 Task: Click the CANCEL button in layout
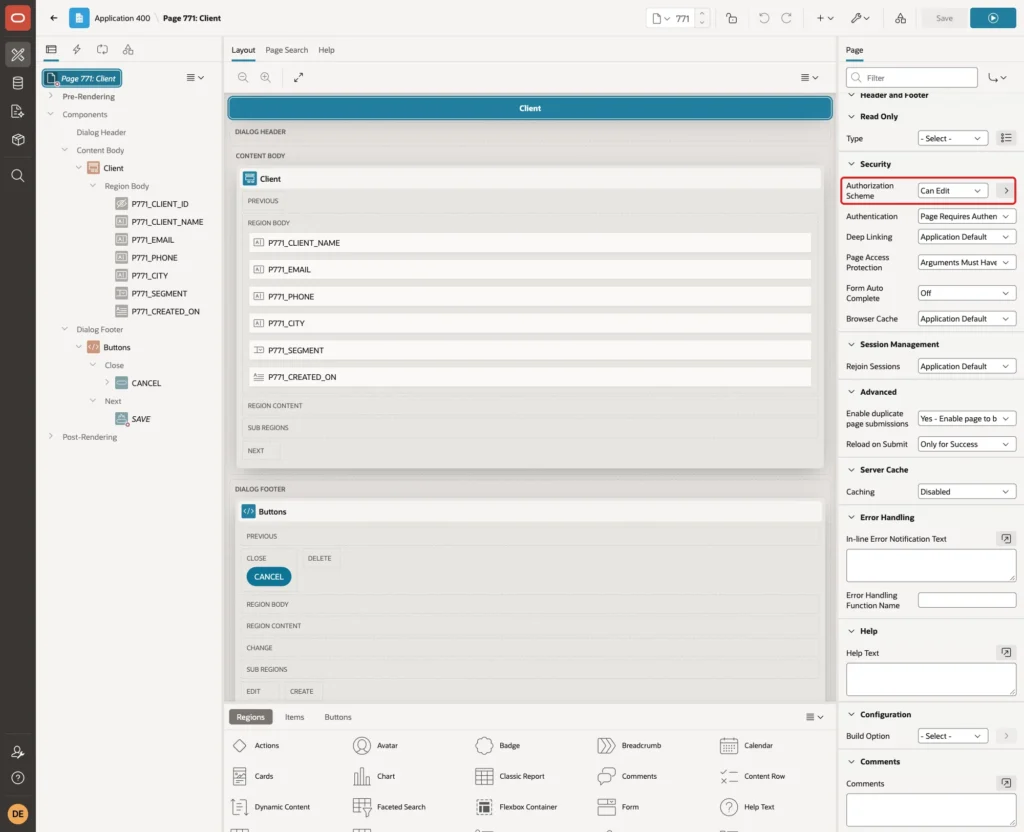(268, 577)
